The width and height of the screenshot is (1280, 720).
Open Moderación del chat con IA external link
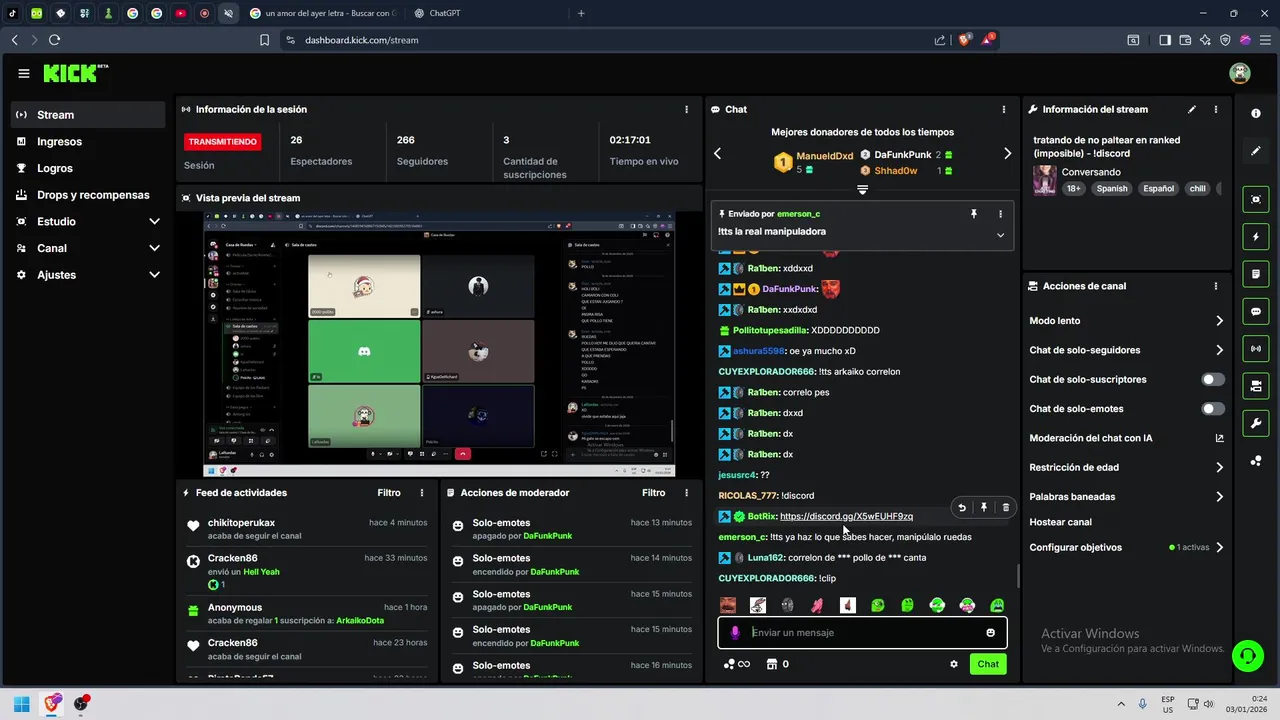(1219, 438)
